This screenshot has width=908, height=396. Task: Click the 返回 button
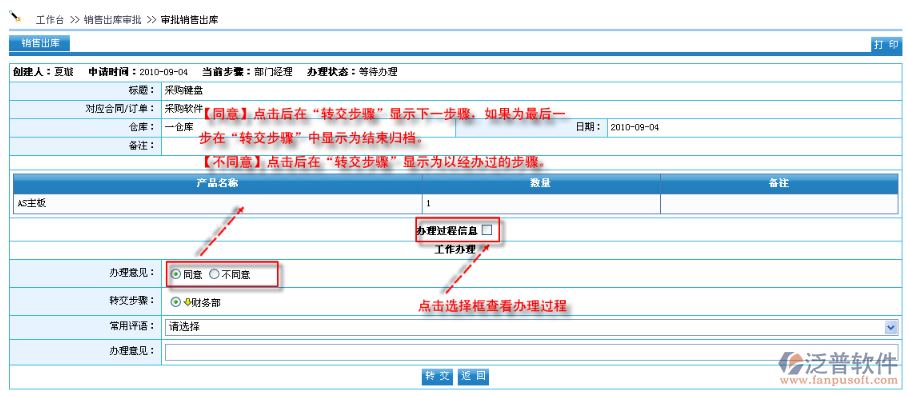pyautogui.click(x=474, y=376)
